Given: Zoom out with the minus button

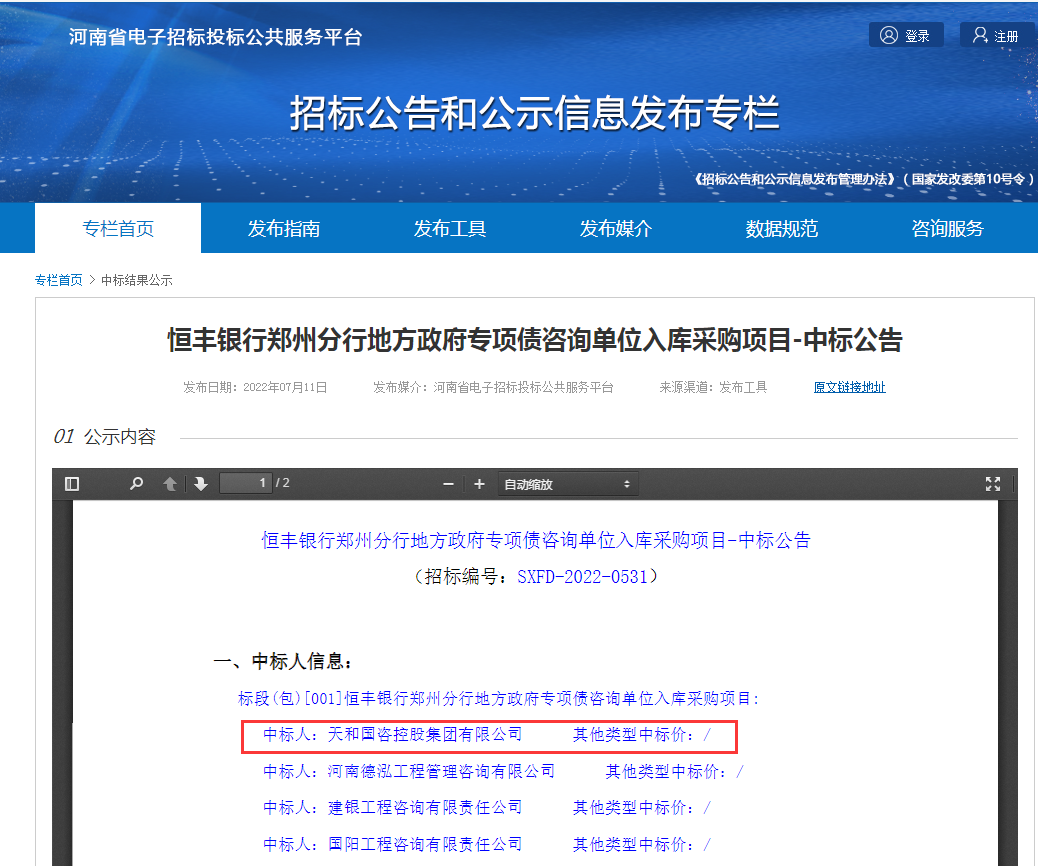Looking at the screenshot, I should coord(448,484).
